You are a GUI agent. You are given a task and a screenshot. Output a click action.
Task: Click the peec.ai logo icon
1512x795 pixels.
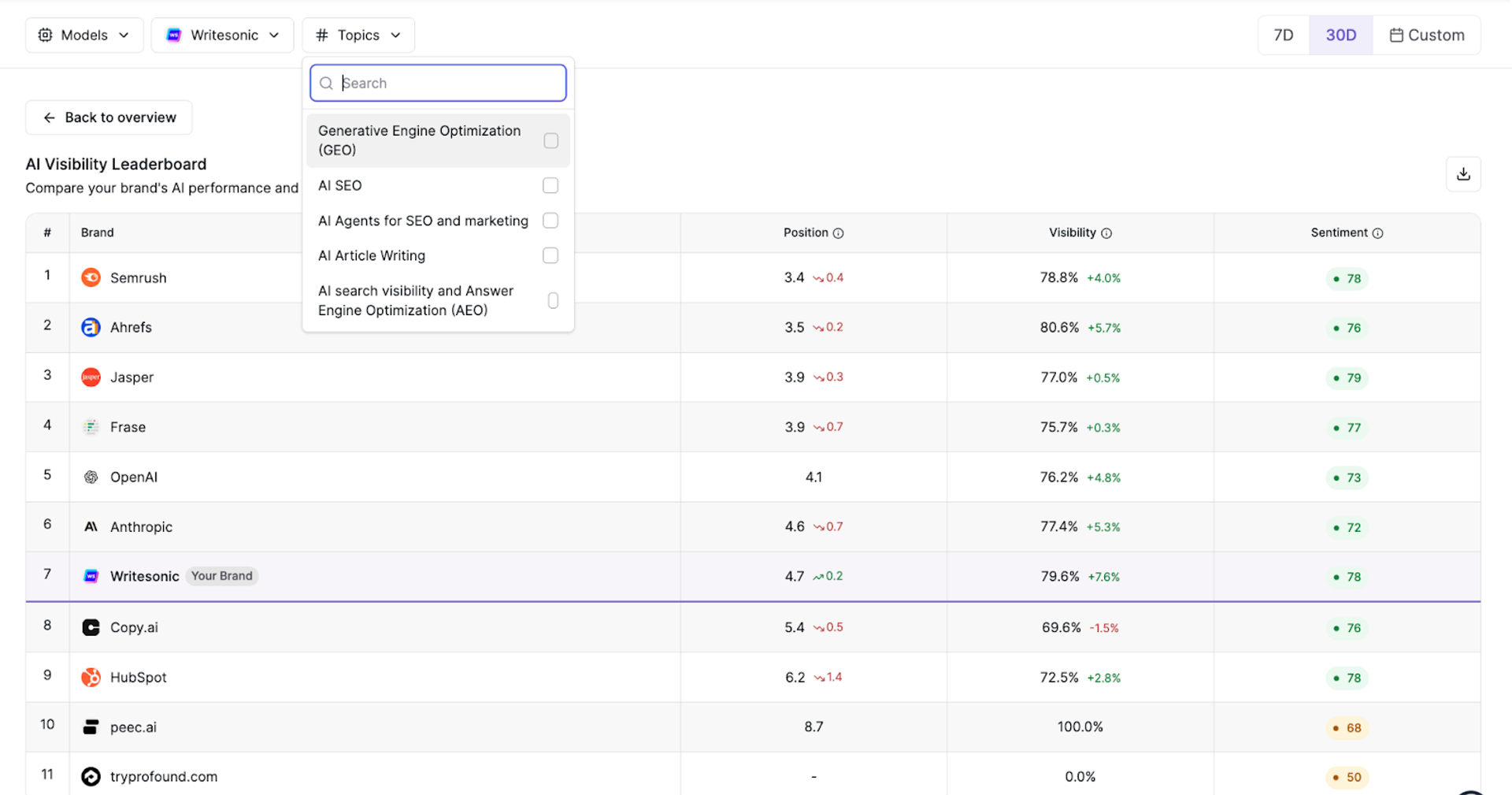click(91, 726)
